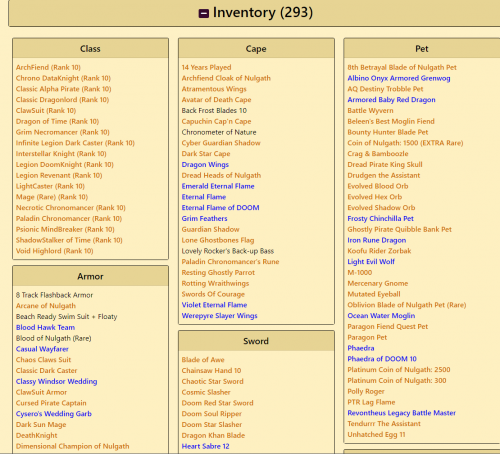This screenshot has width=500, height=454.
Task: Click Werepyre Slayer Wings link
Action: [x=220, y=316]
